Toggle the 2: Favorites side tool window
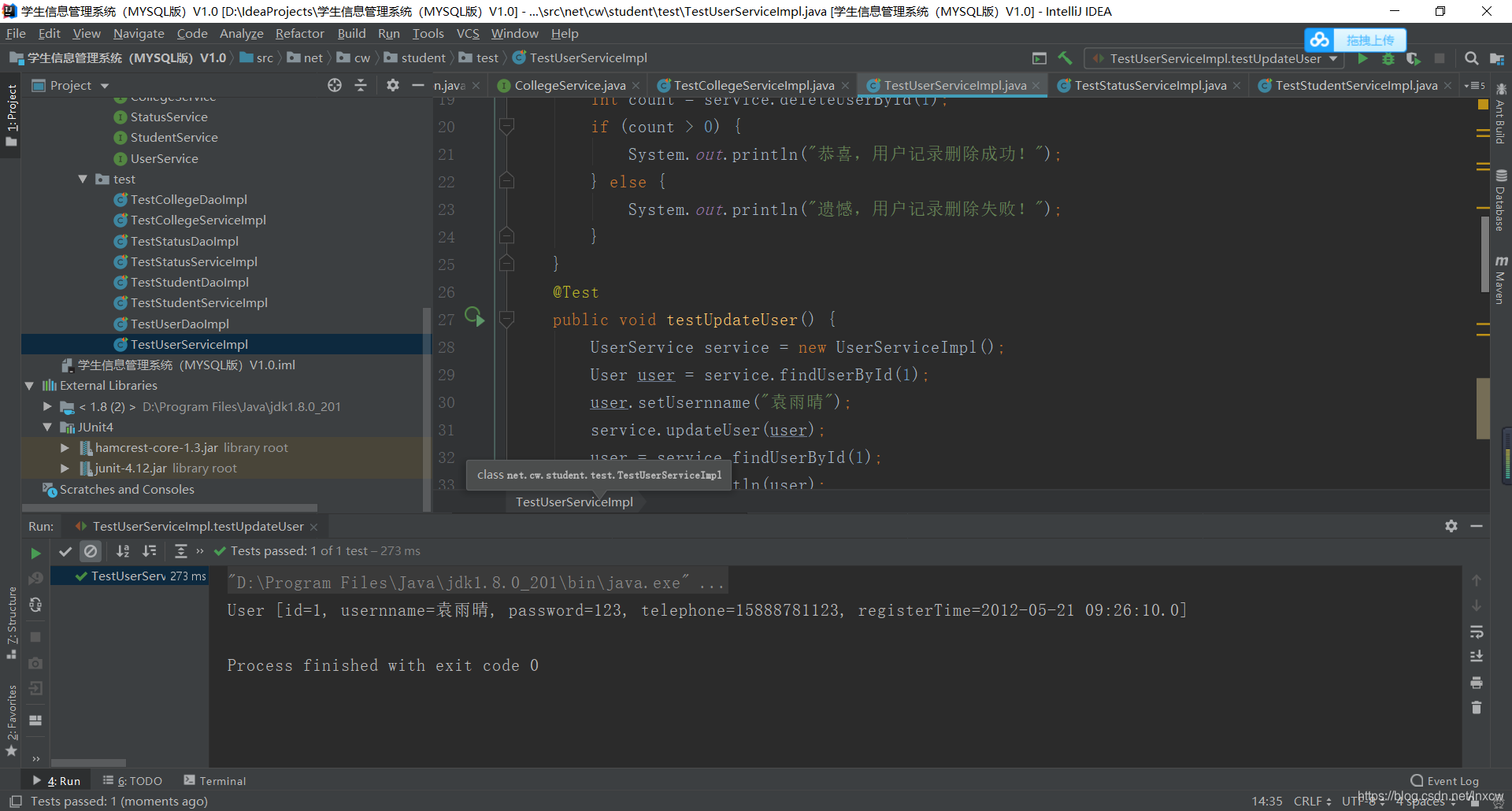The width and height of the screenshot is (1512, 811). pos(11,720)
